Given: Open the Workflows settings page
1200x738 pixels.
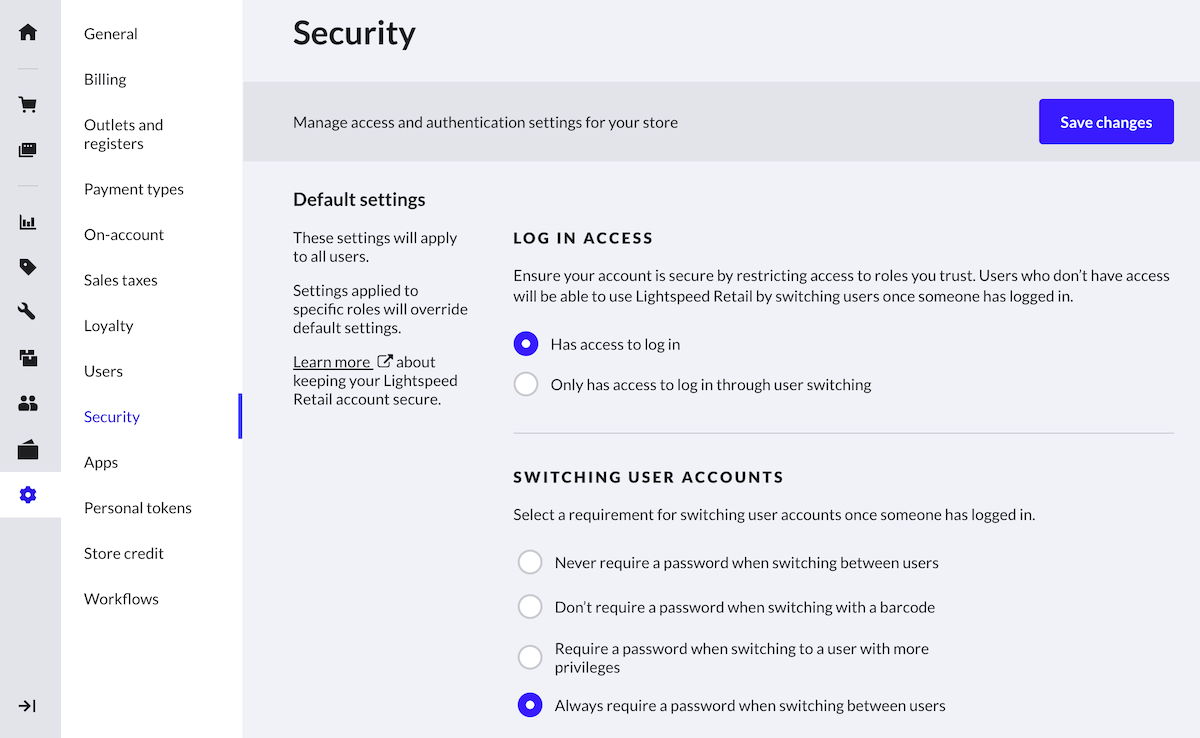Looking at the screenshot, I should (x=121, y=599).
